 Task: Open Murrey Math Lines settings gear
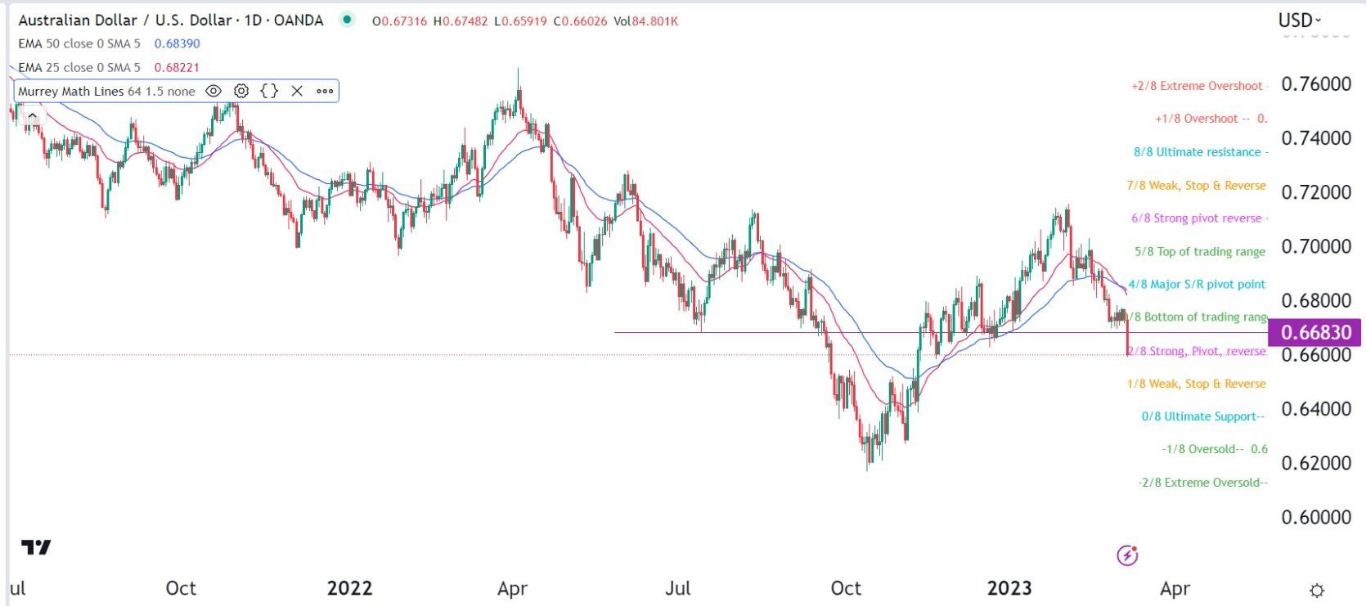point(241,91)
